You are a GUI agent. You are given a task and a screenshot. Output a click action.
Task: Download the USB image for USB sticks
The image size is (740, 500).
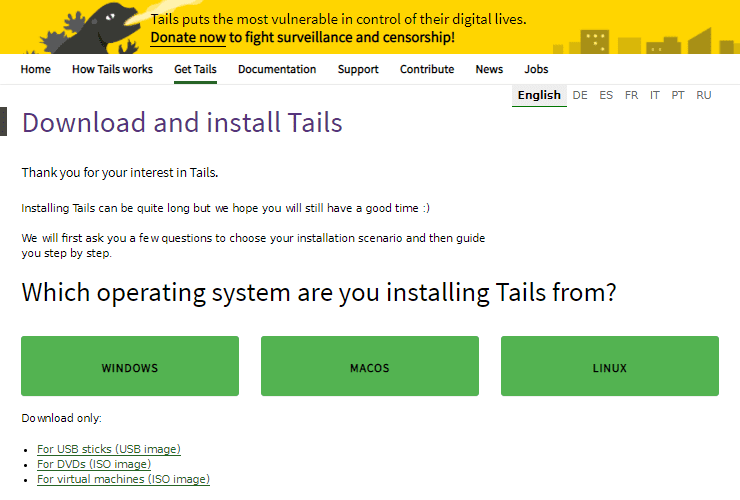(109, 449)
